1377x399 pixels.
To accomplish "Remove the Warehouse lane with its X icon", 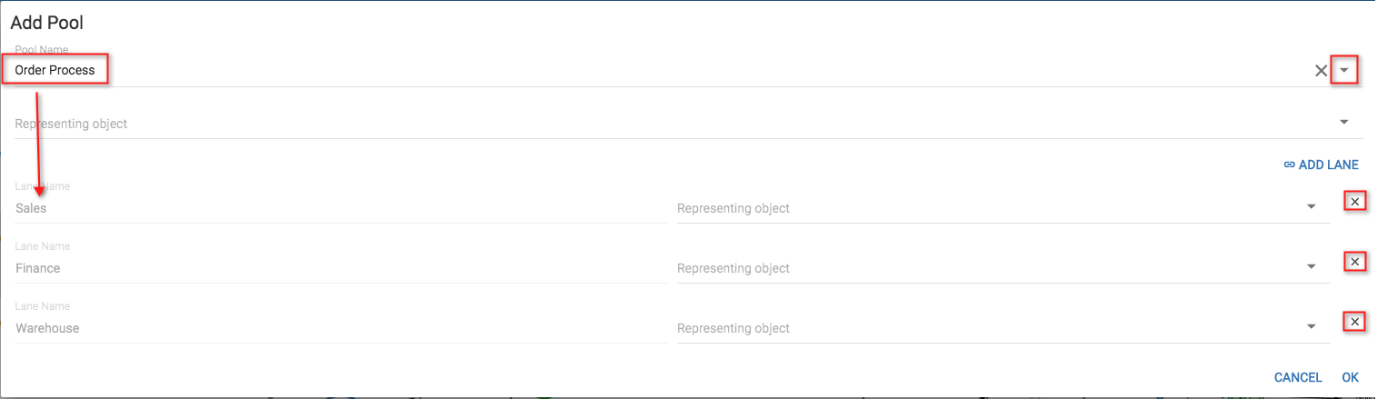I will click(x=1354, y=322).
